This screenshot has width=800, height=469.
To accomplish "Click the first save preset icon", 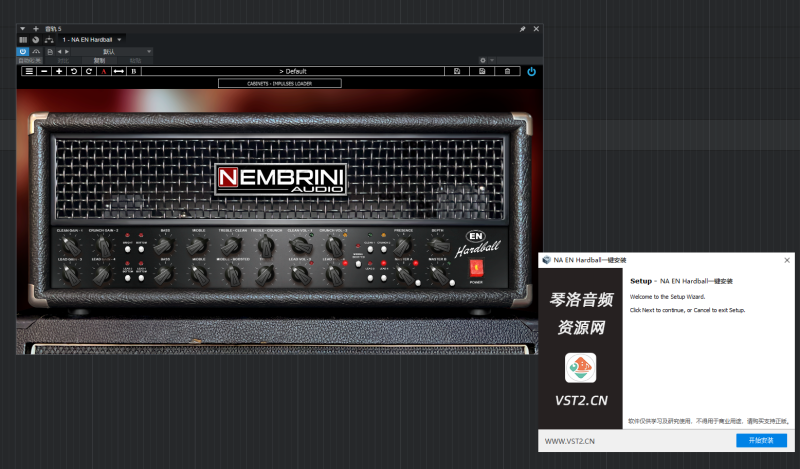I will click(457, 71).
